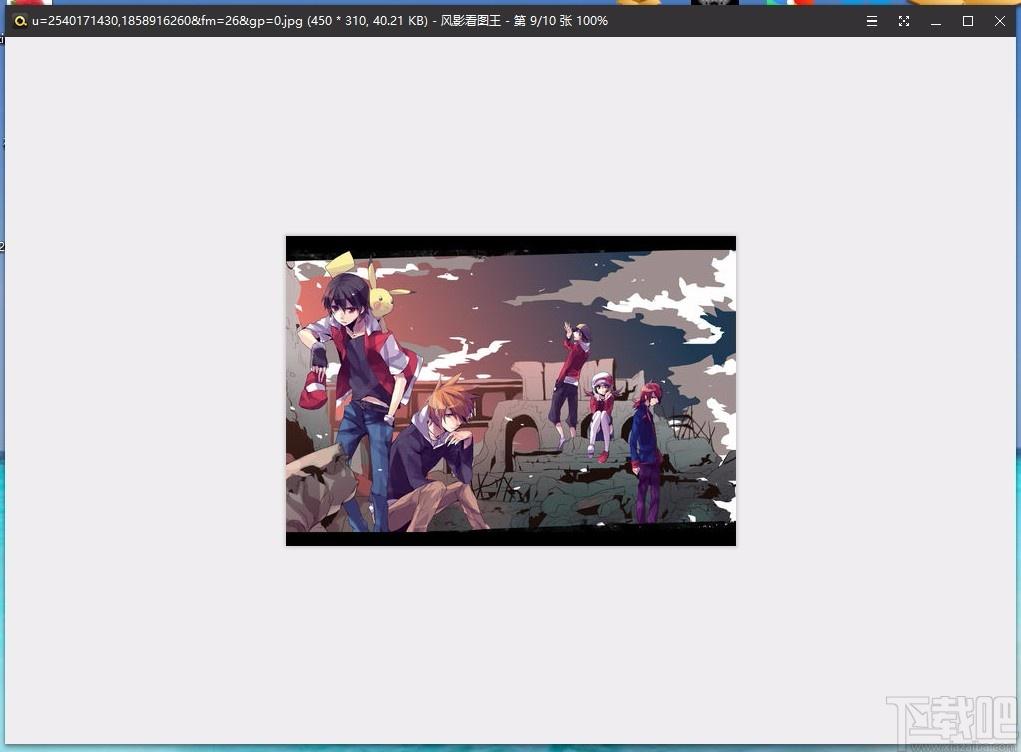Close the image viewer window
The image size is (1021, 752).
1000,21
